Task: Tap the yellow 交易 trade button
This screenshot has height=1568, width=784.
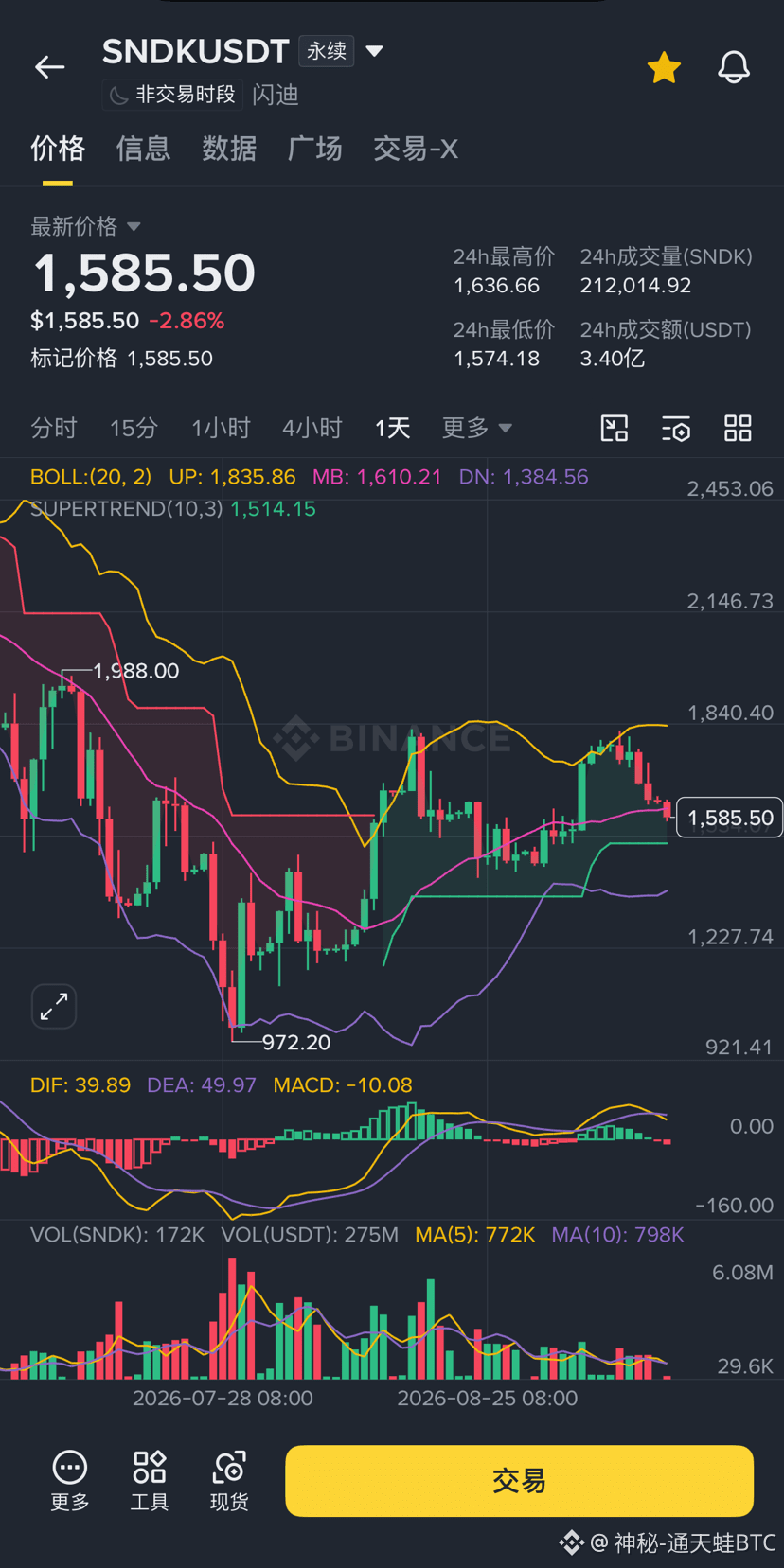Action: (x=519, y=1481)
